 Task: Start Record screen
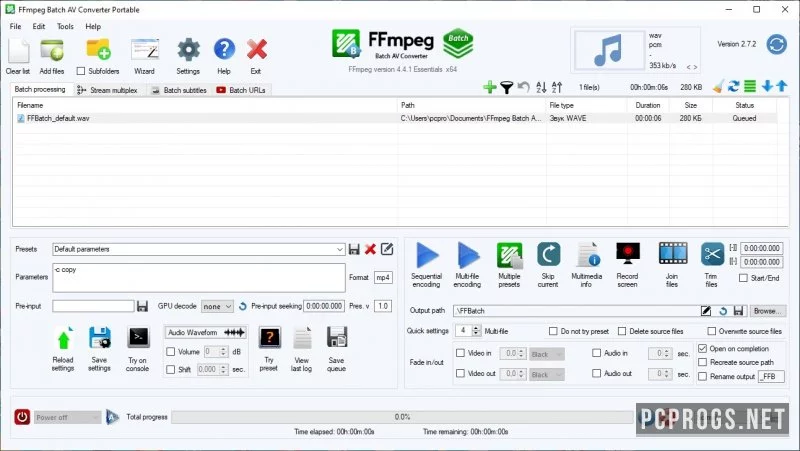628,254
